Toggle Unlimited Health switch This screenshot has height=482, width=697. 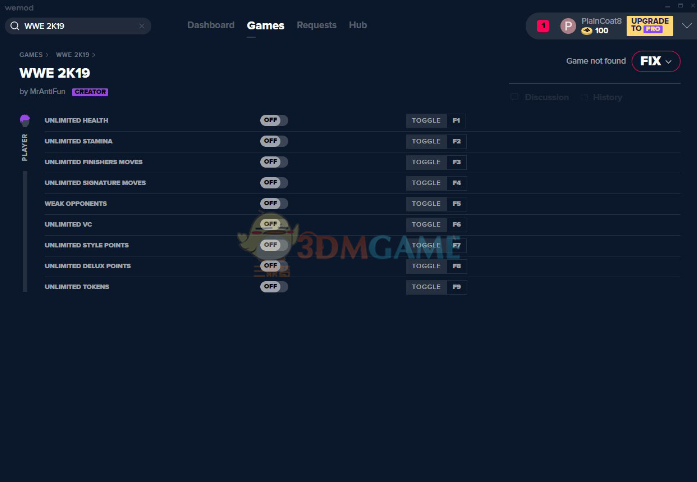click(x=274, y=120)
